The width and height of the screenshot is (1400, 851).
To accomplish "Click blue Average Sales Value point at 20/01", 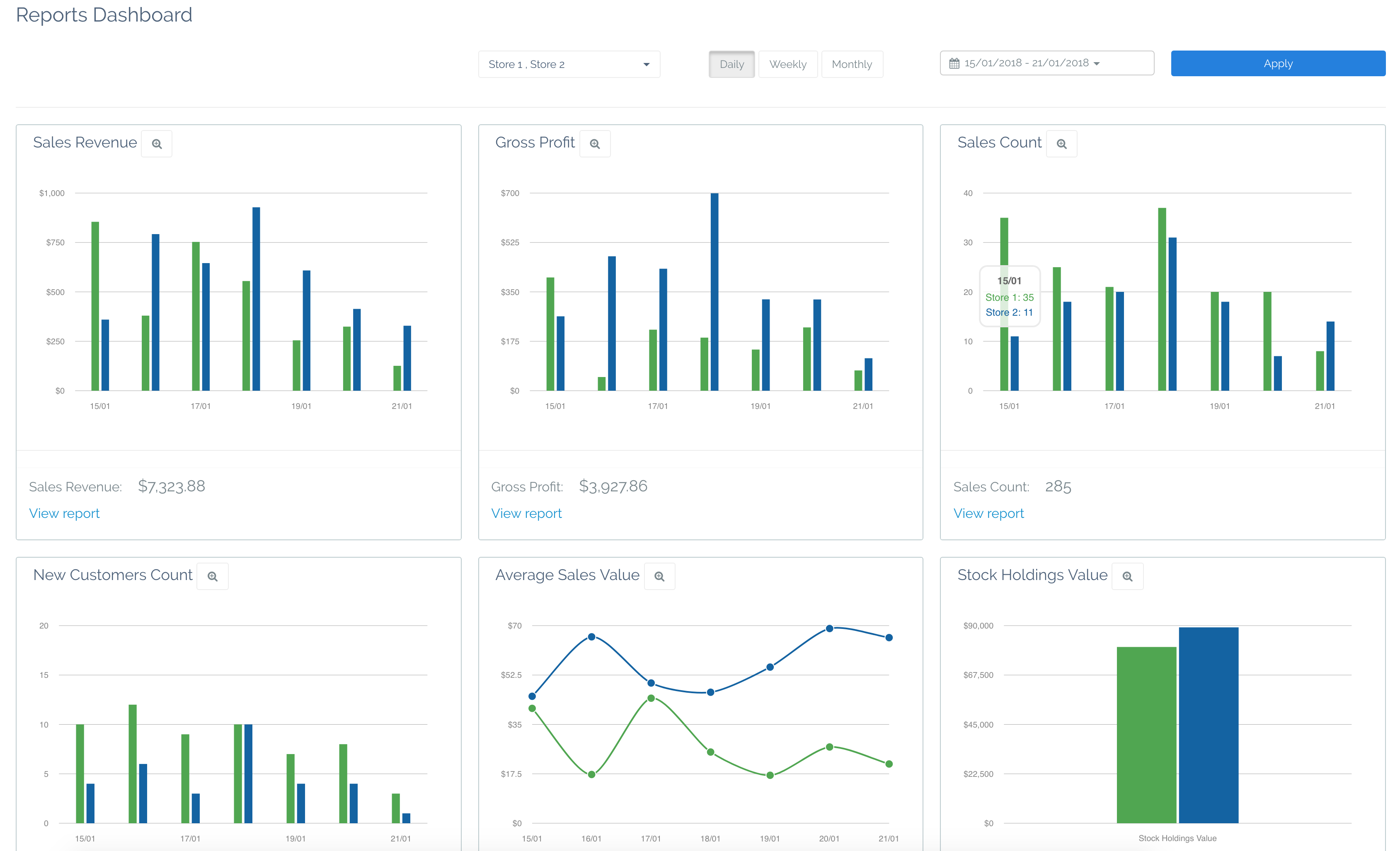I will pyautogui.click(x=830, y=629).
